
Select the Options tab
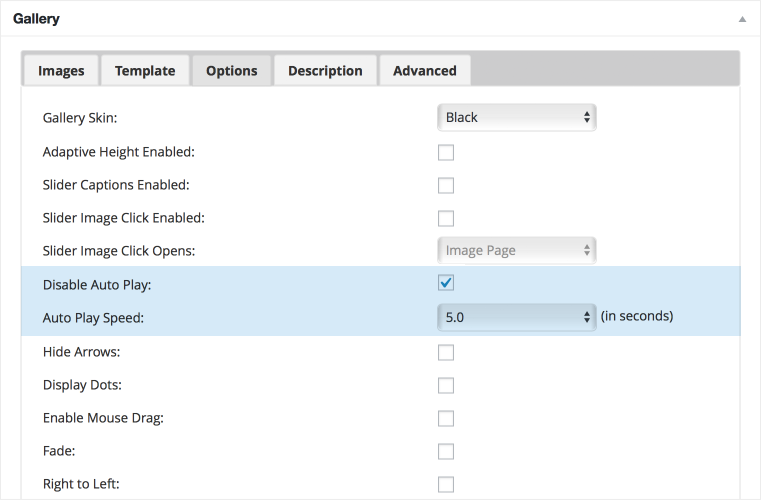[232, 71]
